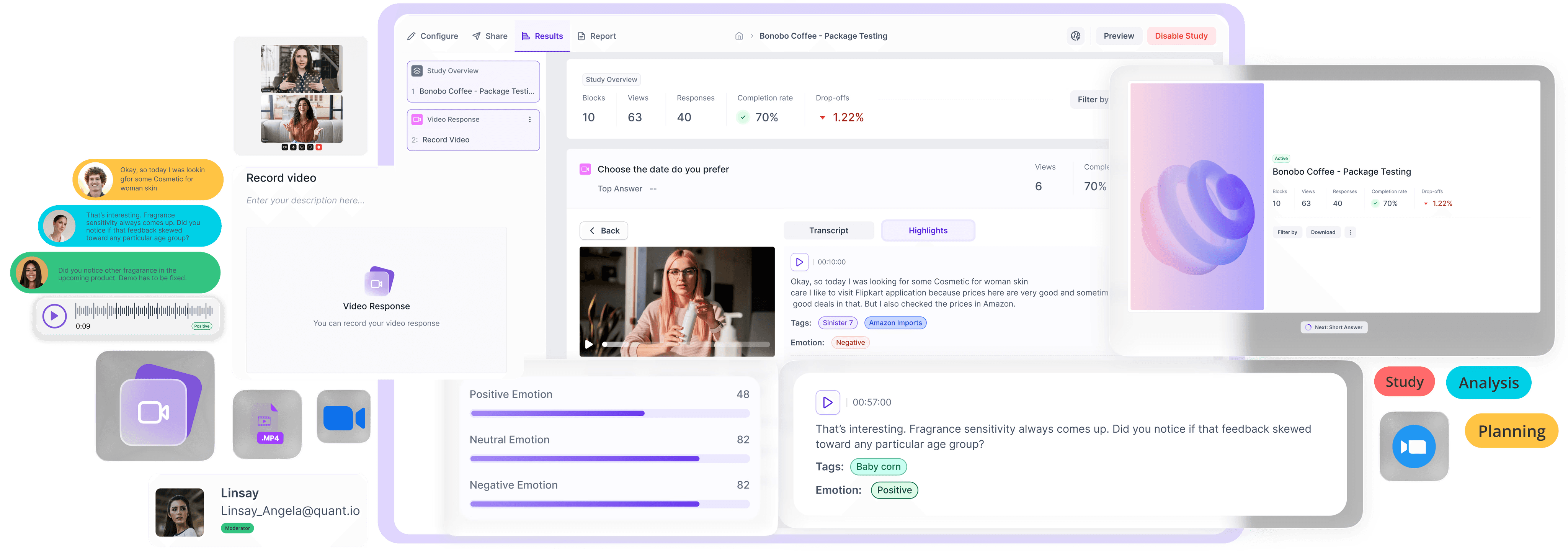Viewport: 1568px width, 551px height.
Task: Switch to the Transcript tab
Action: [828, 230]
